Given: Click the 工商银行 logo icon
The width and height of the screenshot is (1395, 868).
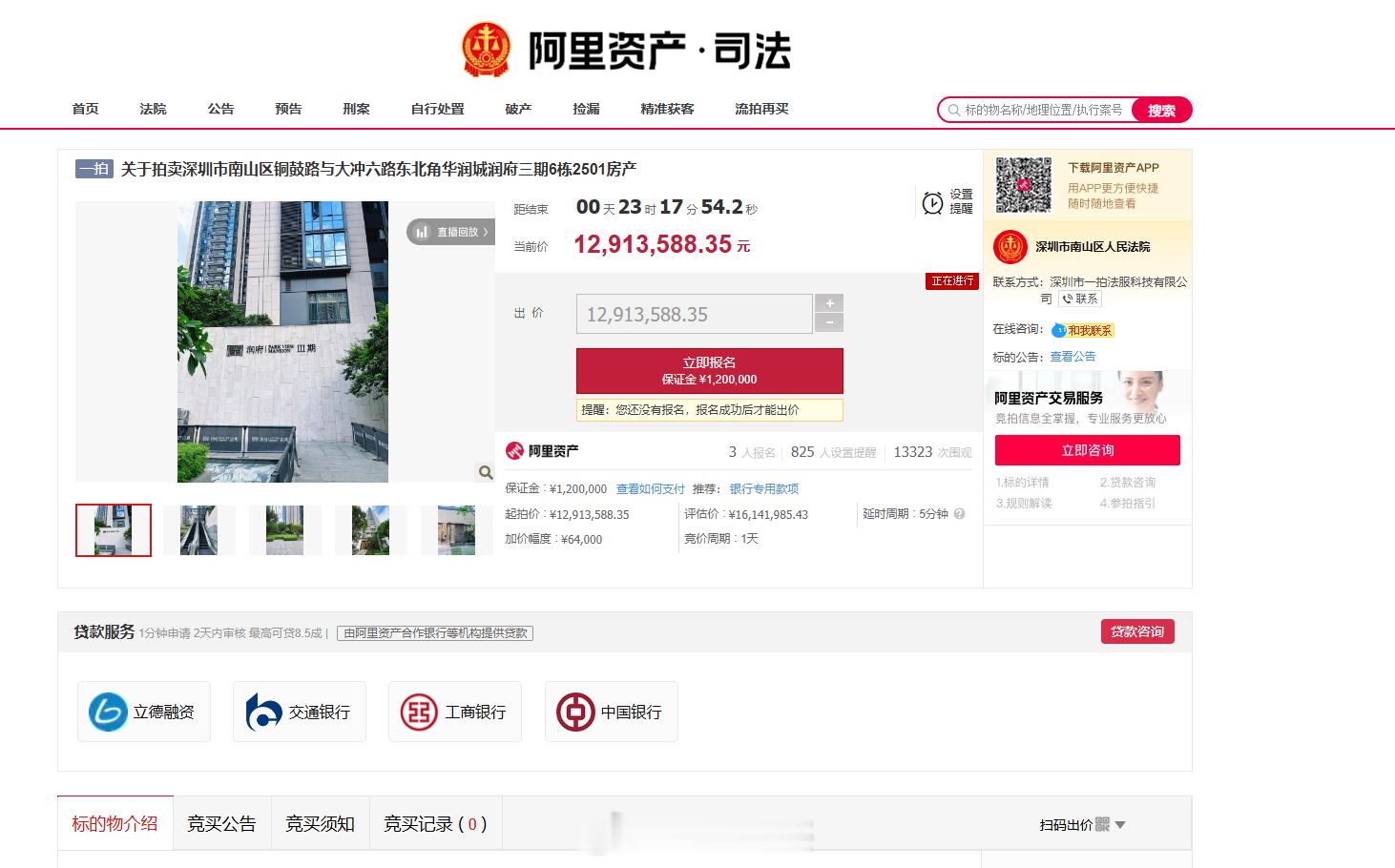Looking at the screenshot, I should (419, 712).
